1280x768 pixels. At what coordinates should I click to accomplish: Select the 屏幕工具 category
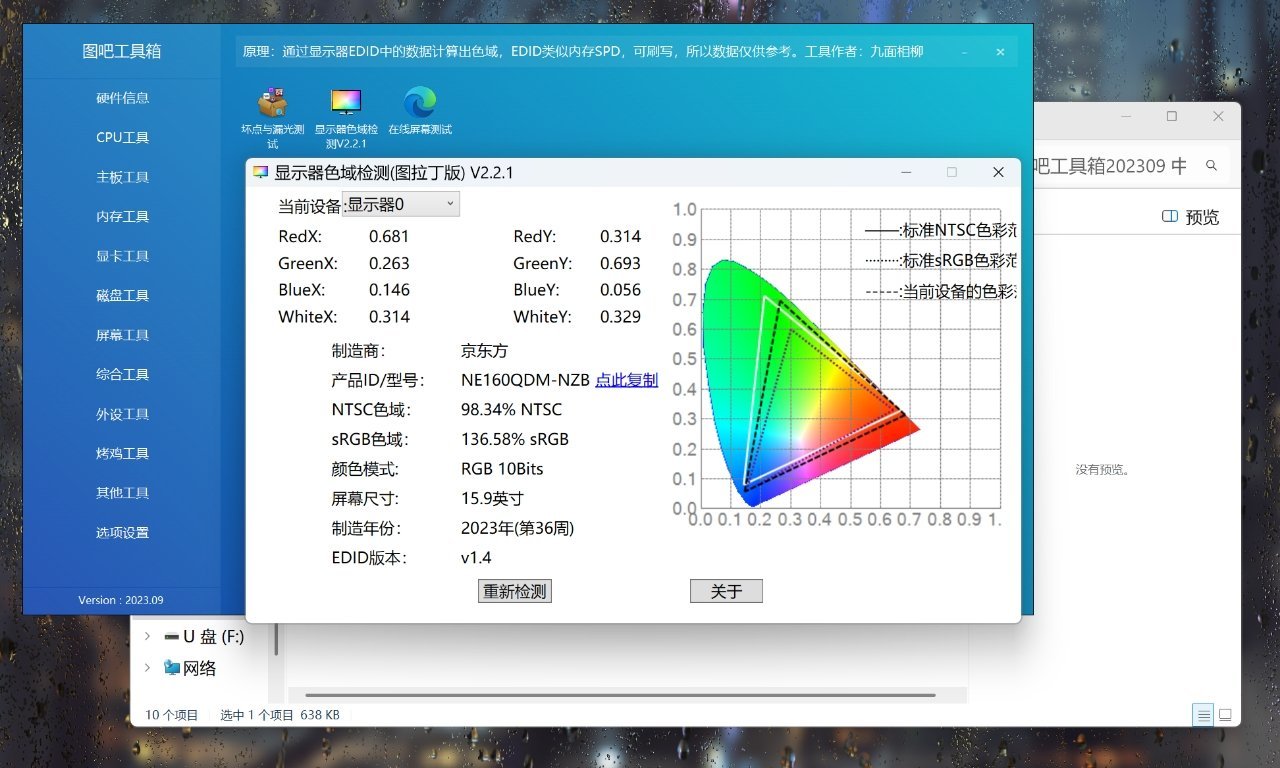click(x=122, y=335)
